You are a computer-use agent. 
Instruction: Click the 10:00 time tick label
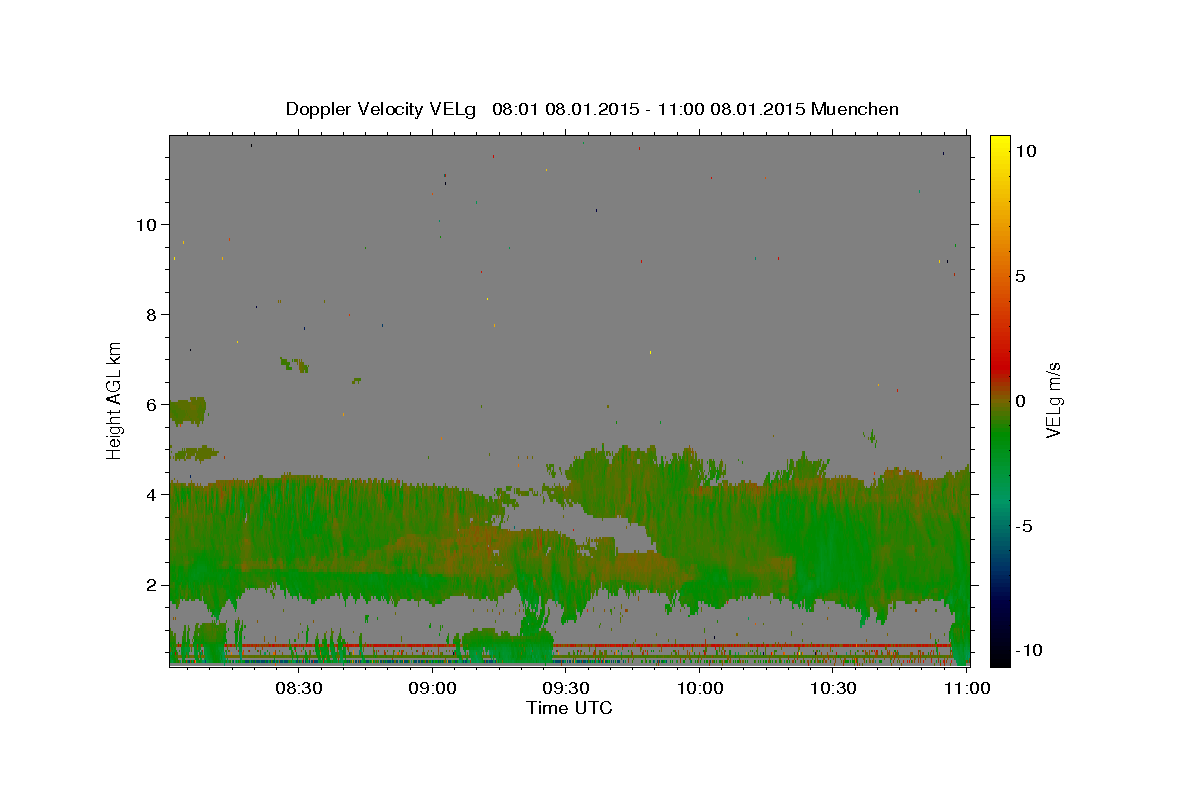[700, 688]
